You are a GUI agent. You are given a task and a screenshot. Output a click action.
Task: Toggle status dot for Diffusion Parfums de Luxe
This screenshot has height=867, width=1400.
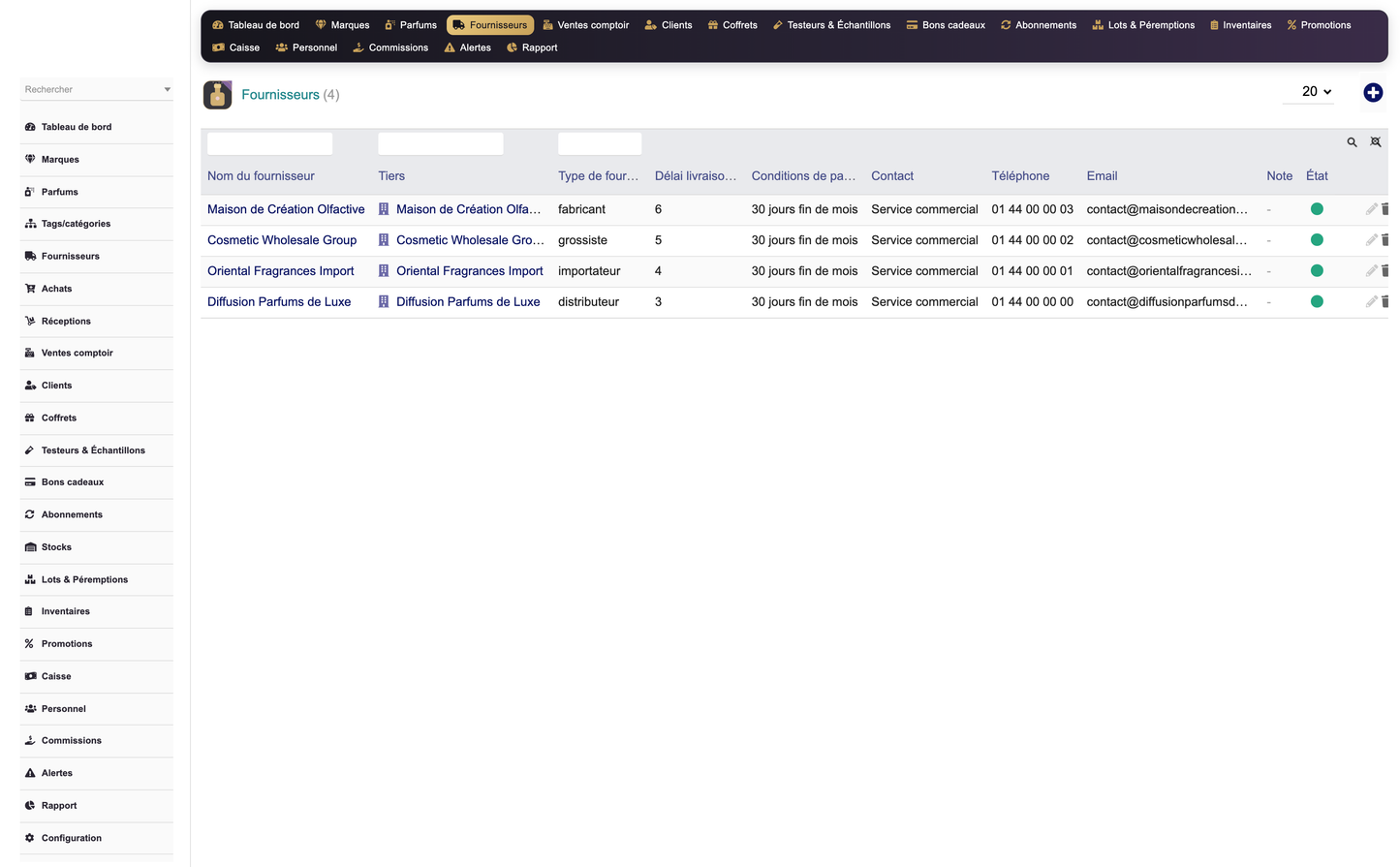pos(1317,302)
